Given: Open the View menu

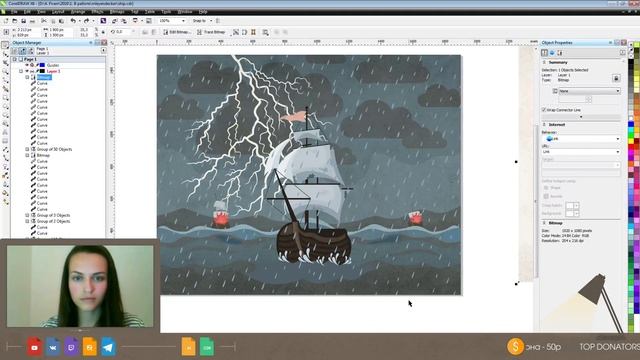Looking at the screenshot, I should (42, 12).
